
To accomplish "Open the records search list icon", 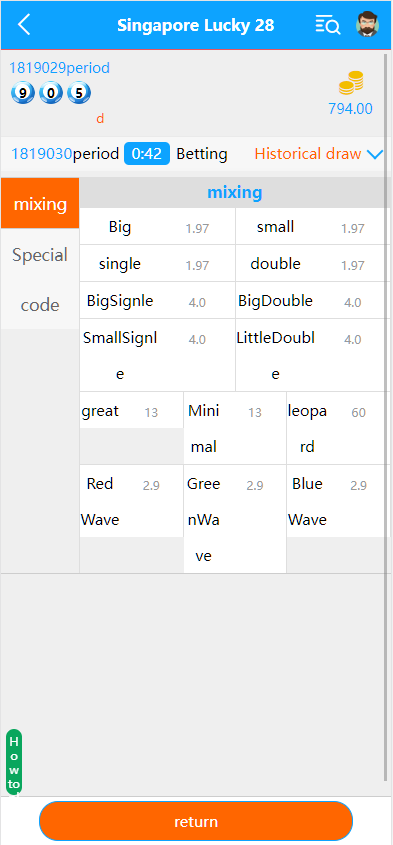I will [327, 25].
